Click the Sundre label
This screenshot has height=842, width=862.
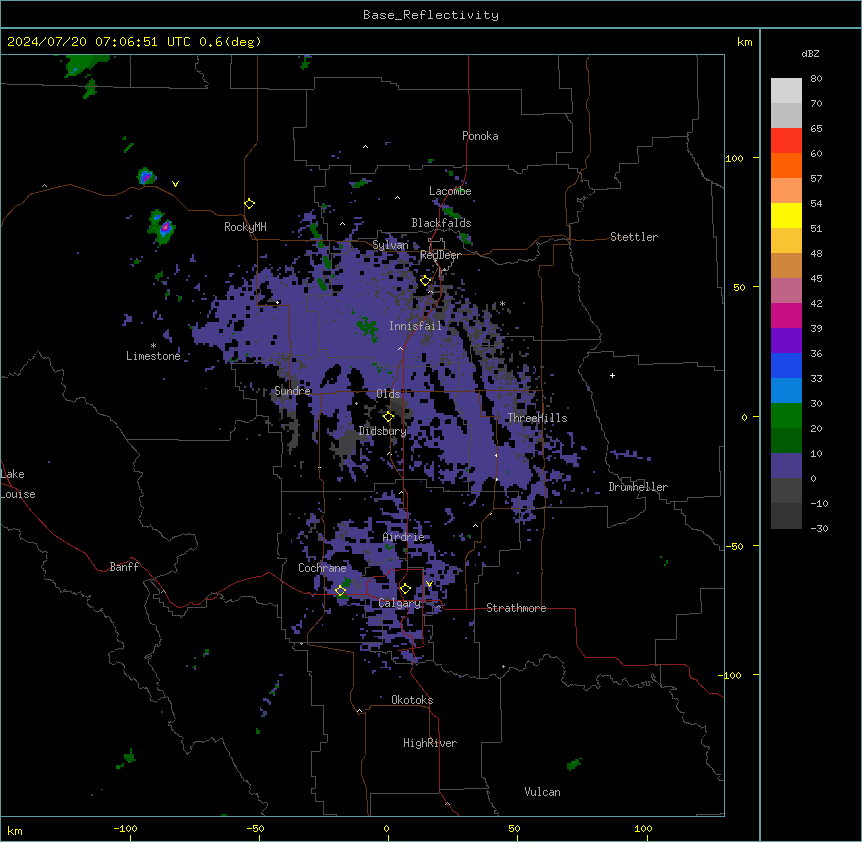[292, 391]
